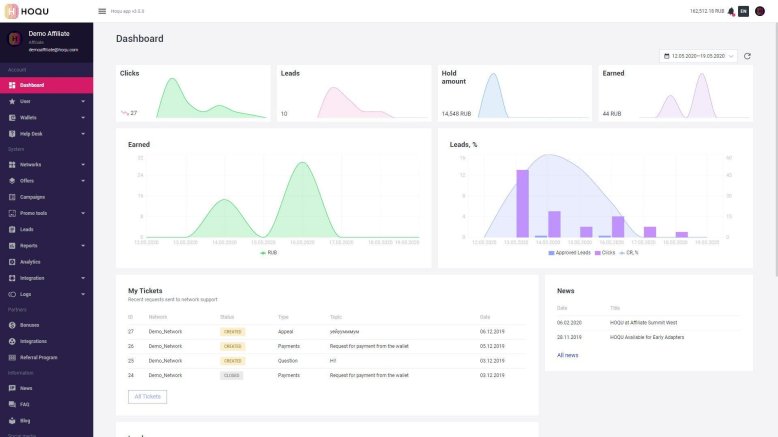778x437 pixels.
Task: Click the Integration sidebar icon
Action: (12, 278)
